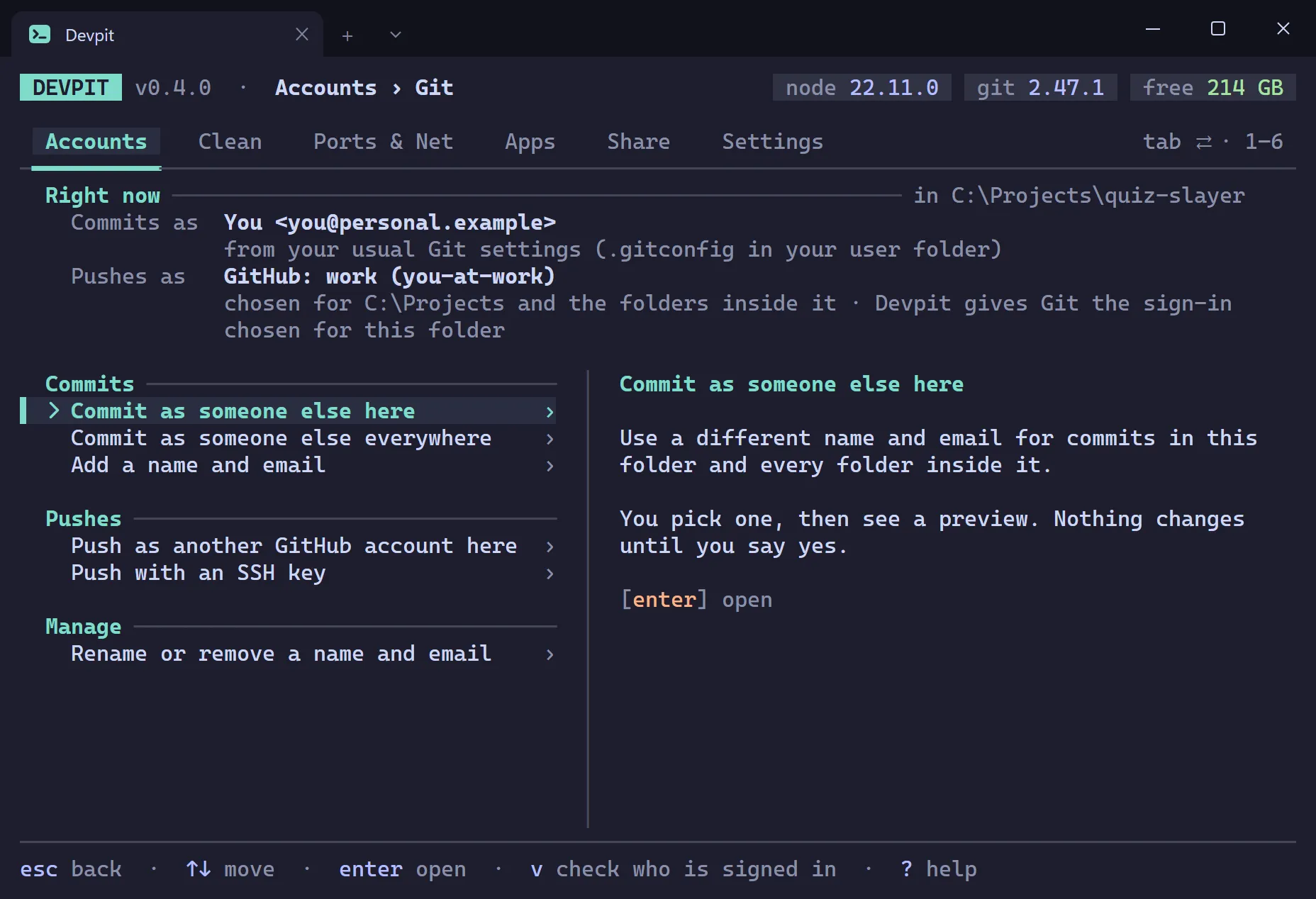Expand chevron for Rename or remove entry
This screenshot has width=1316, height=899.
click(x=550, y=654)
